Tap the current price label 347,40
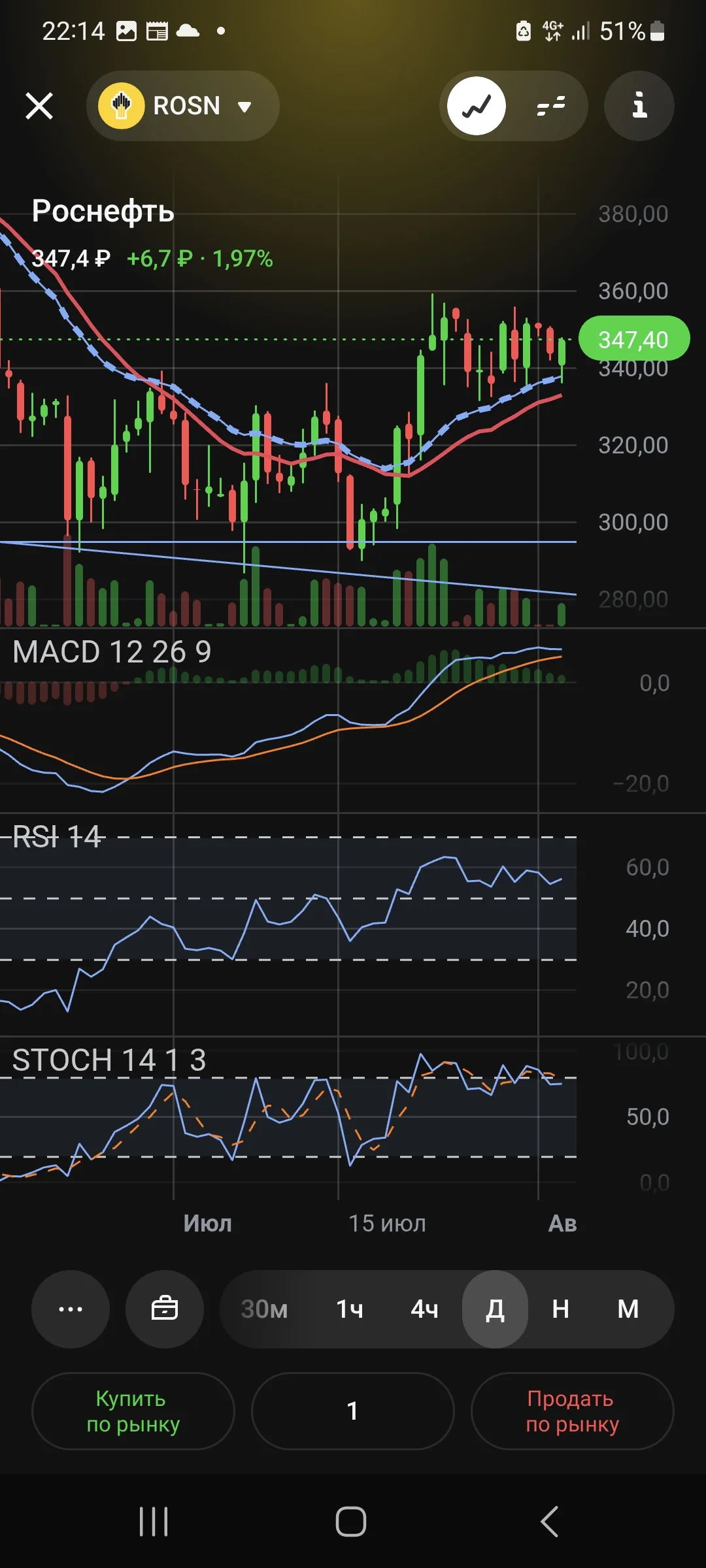706x1568 pixels. point(634,339)
